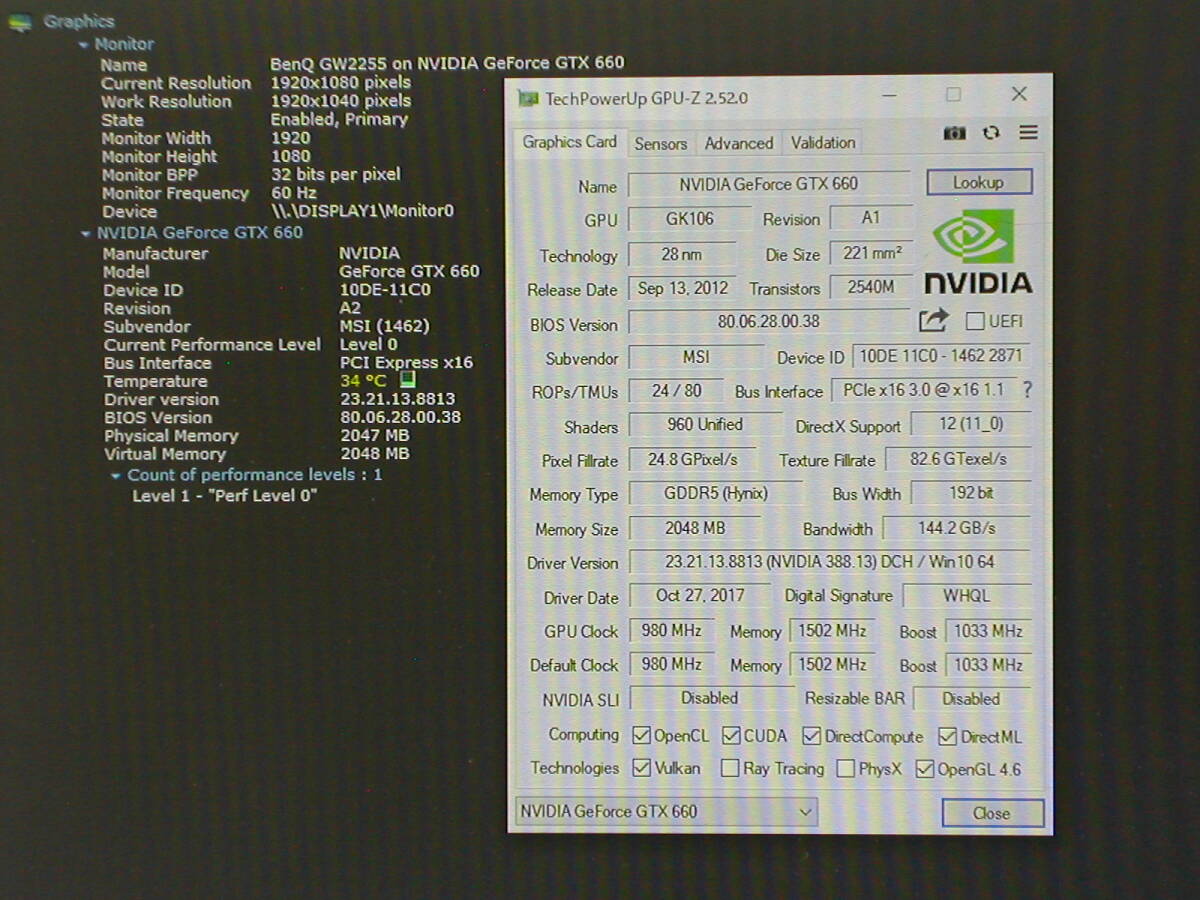
Task: Collapse Count of performance levels node
Action: [116, 476]
